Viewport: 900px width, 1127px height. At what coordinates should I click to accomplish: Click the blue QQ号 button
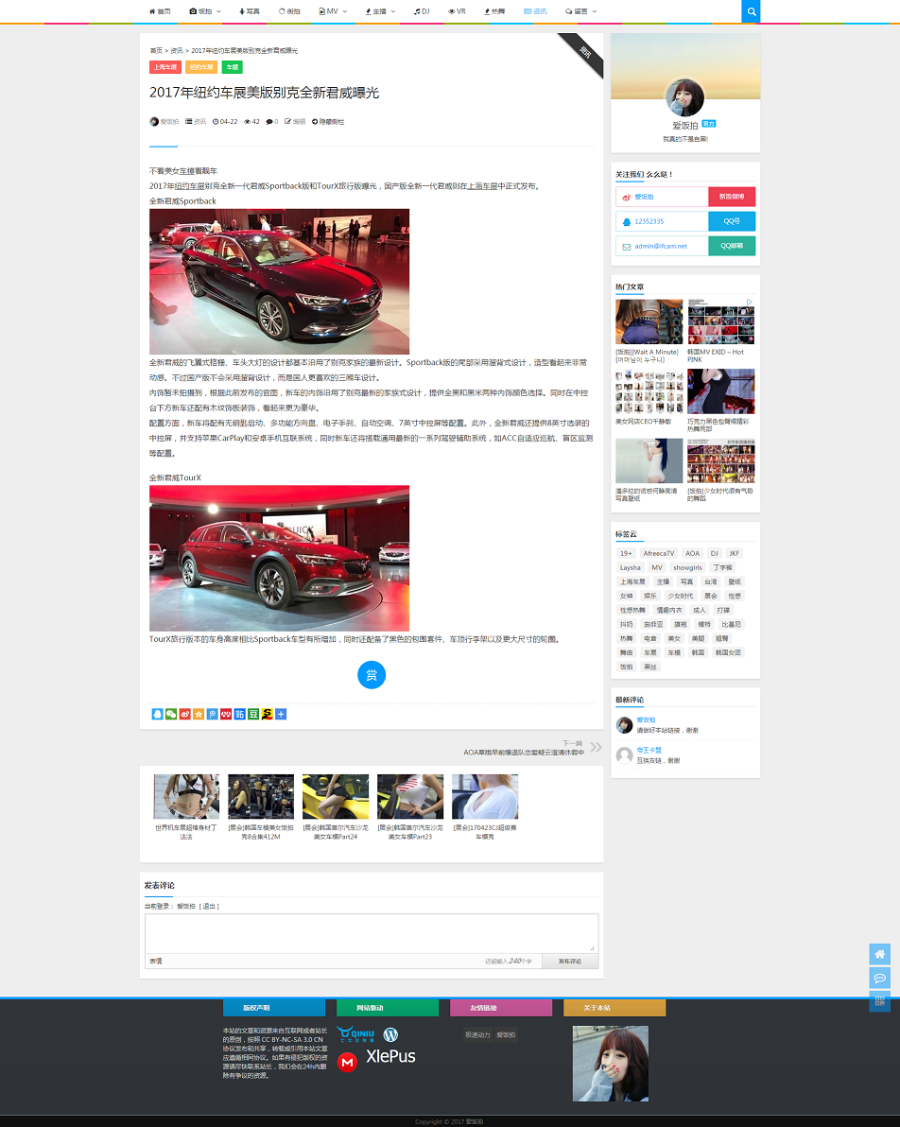(732, 221)
